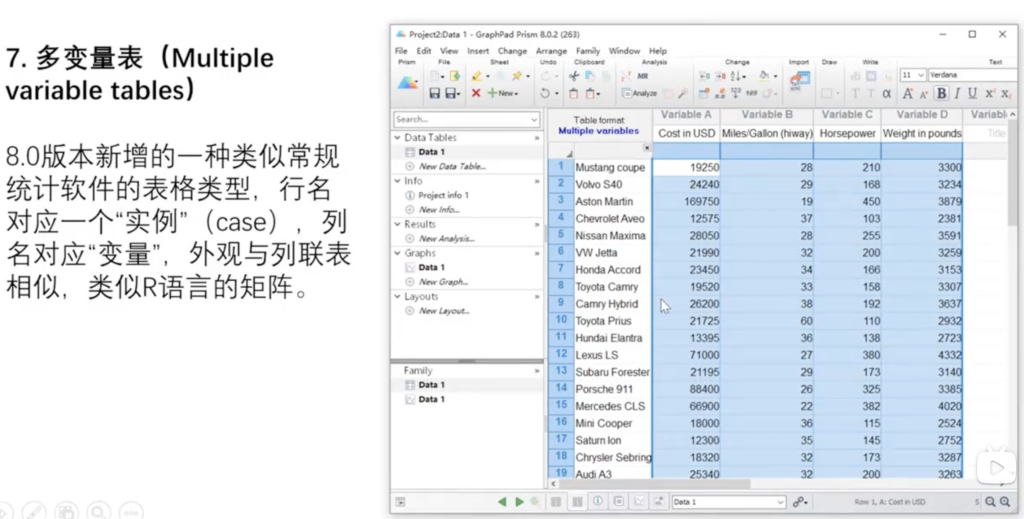Open the Arrange menu

(551, 51)
